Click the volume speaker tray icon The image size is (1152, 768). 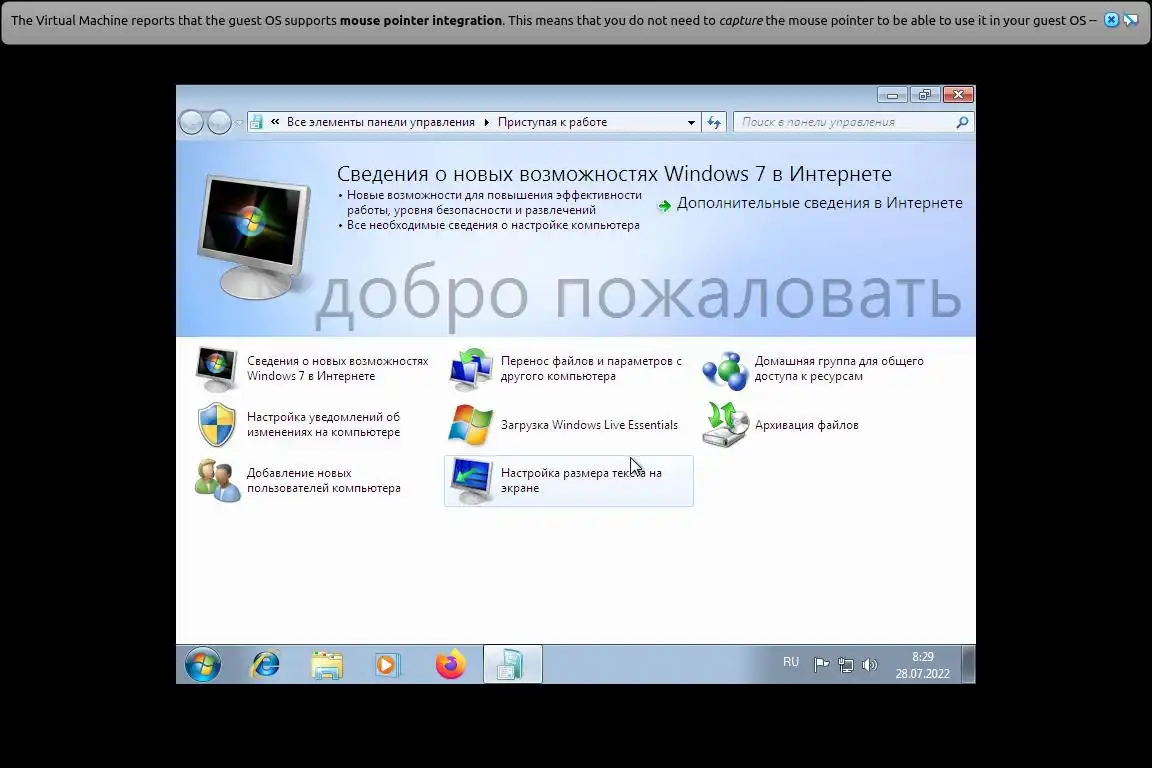click(x=870, y=665)
